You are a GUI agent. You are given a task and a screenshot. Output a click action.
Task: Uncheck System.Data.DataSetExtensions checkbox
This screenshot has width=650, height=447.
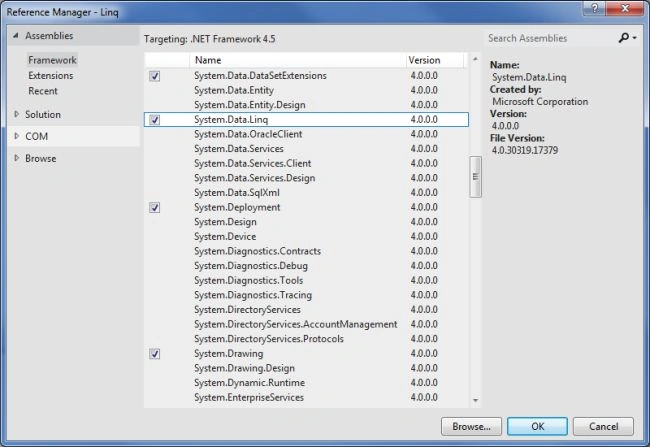(x=155, y=76)
